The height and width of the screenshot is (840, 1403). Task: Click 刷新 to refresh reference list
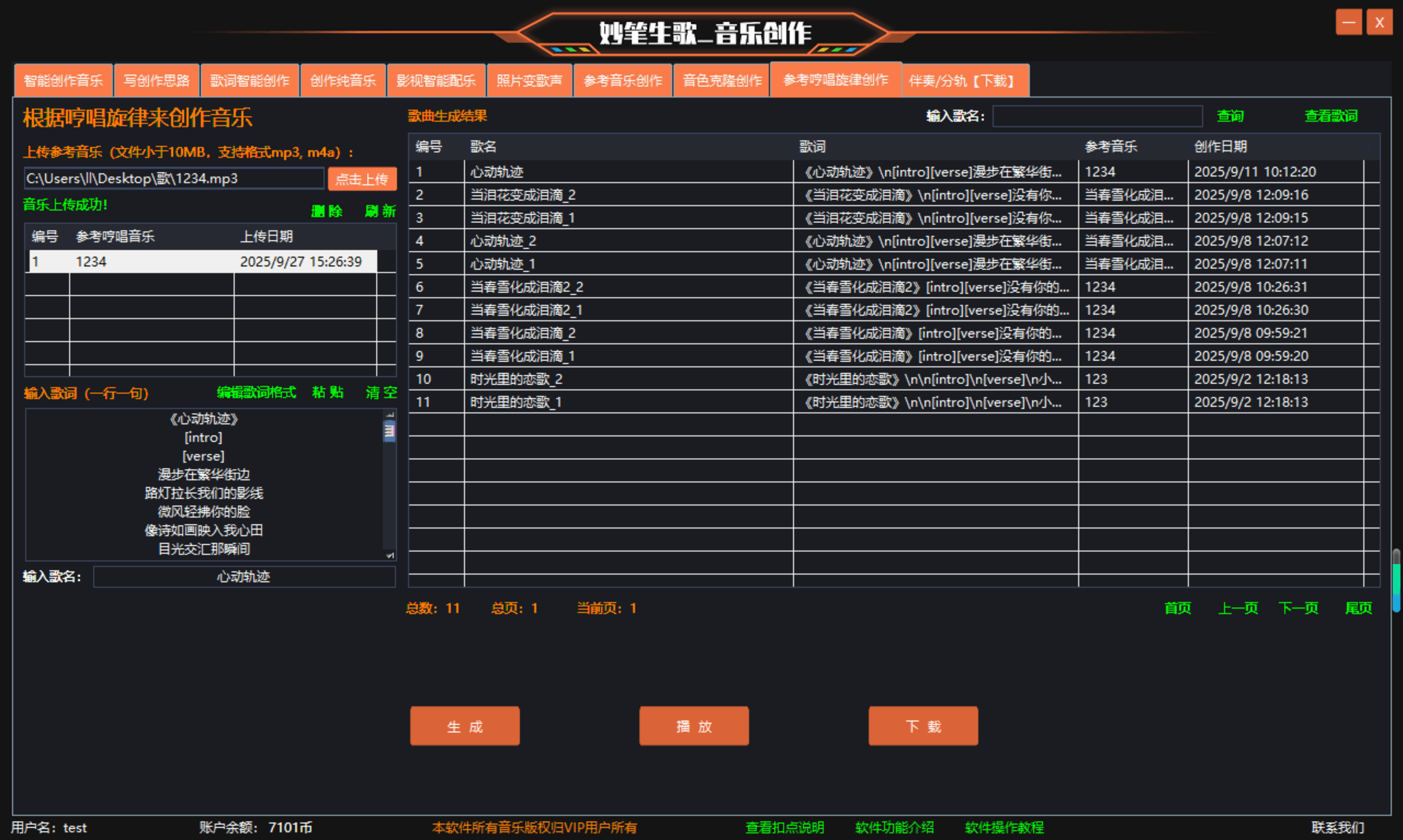(380, 211)
